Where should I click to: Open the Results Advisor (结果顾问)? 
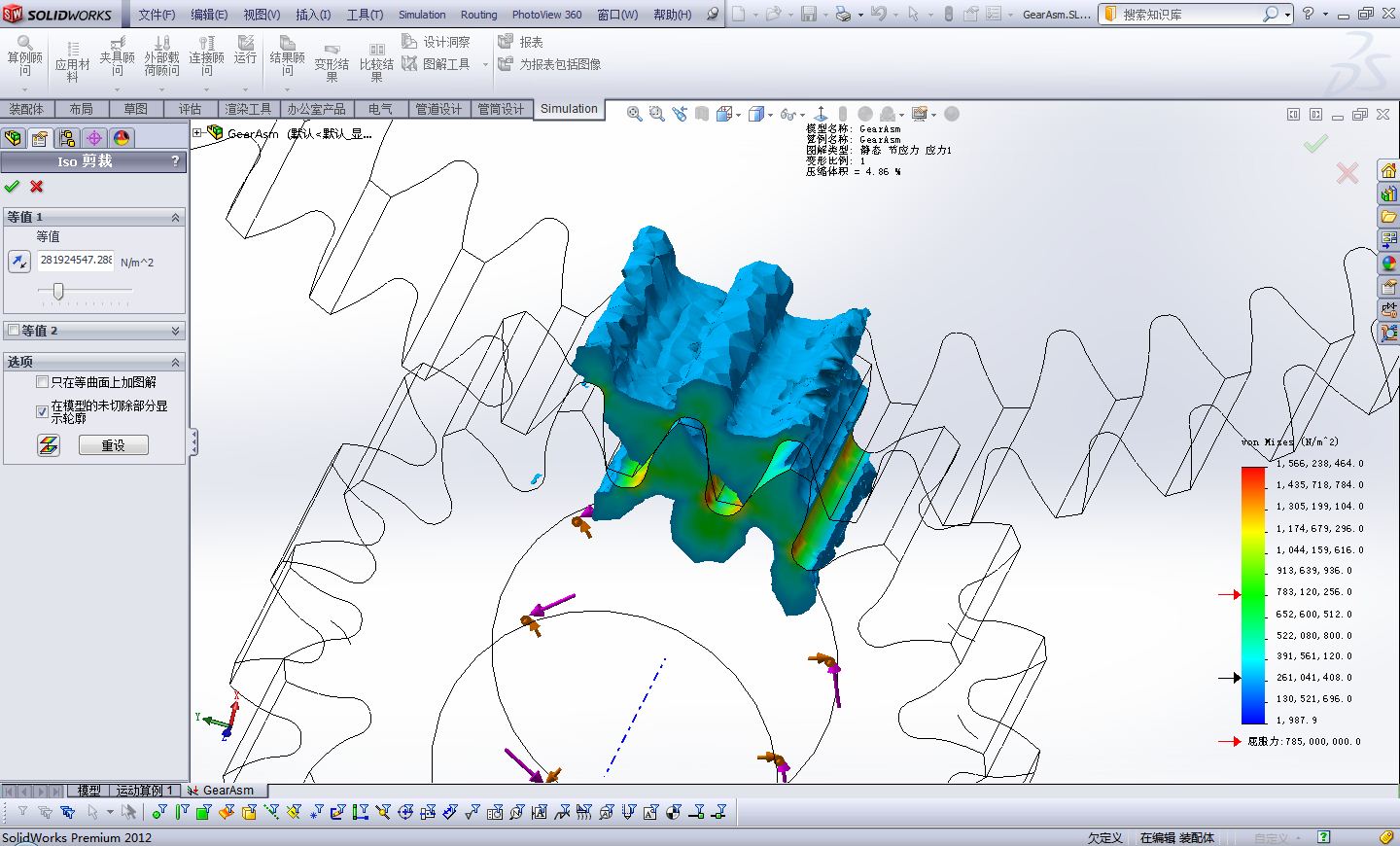coord(287,56)
